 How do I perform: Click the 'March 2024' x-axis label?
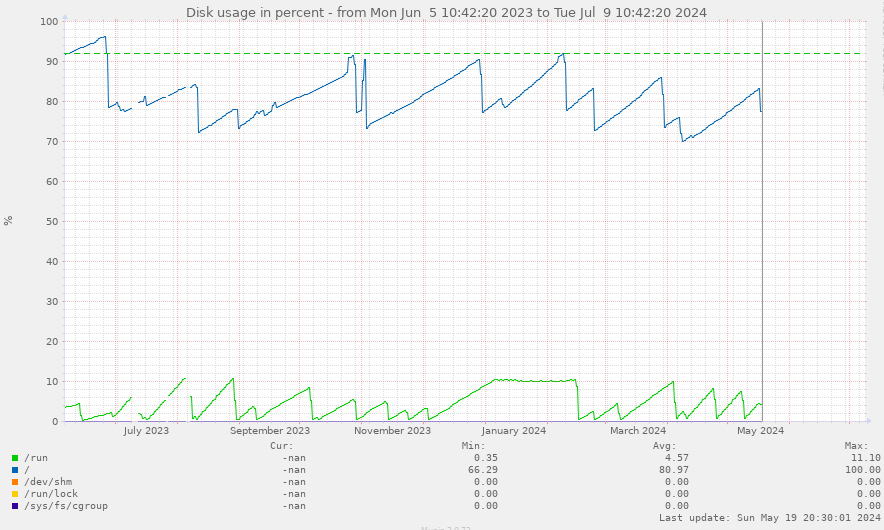click(x=639, y=431)
